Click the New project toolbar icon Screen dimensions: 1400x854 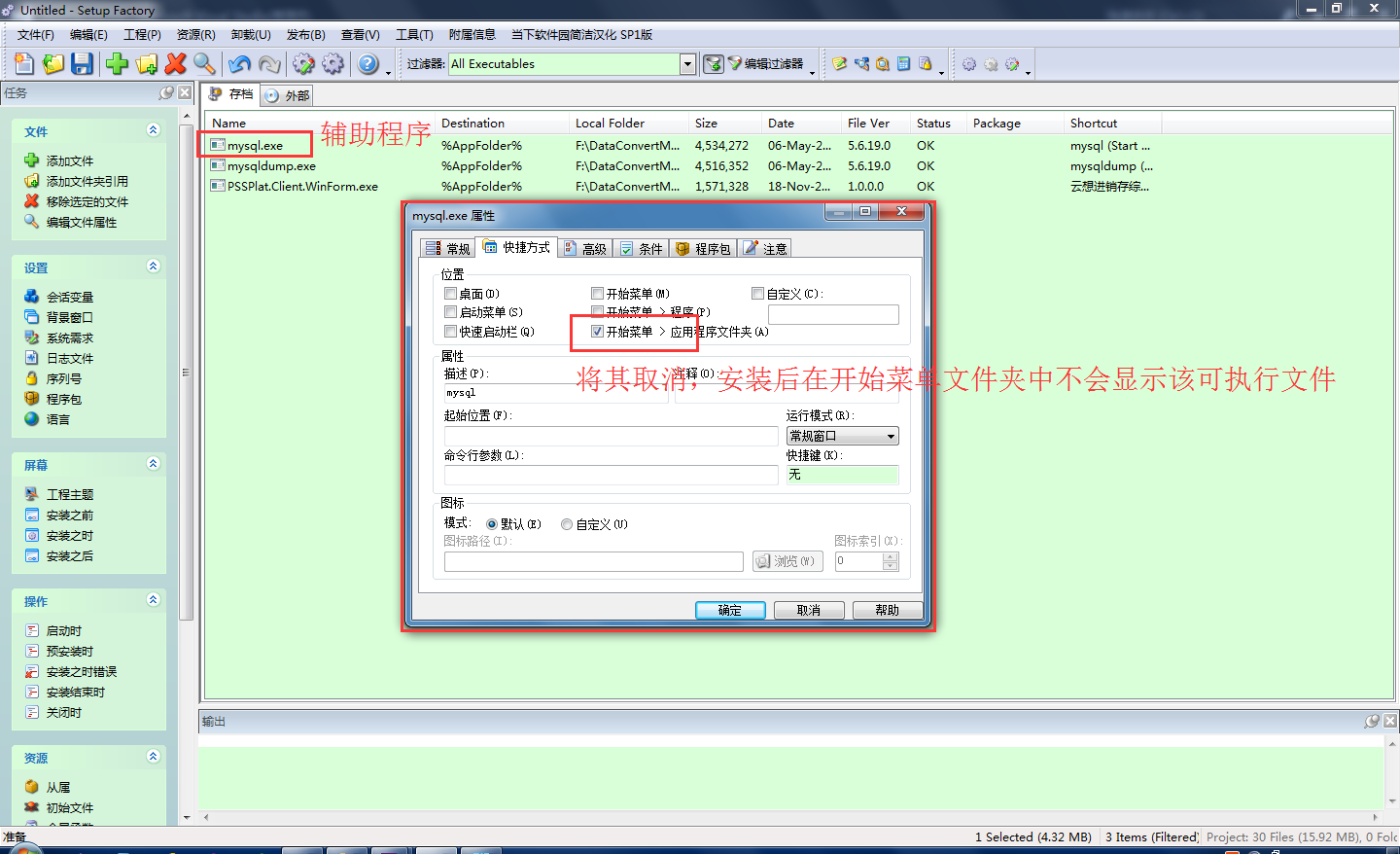point(24,64)
